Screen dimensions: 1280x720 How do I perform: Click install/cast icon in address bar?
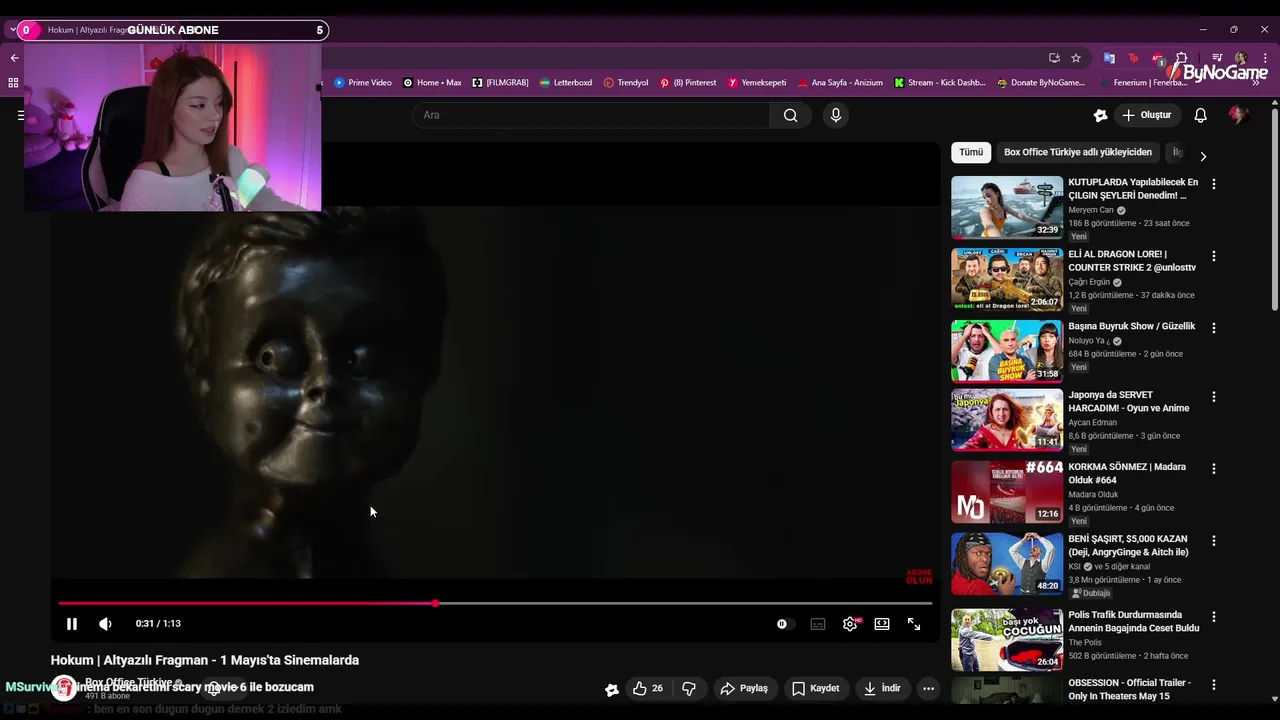1054,58
